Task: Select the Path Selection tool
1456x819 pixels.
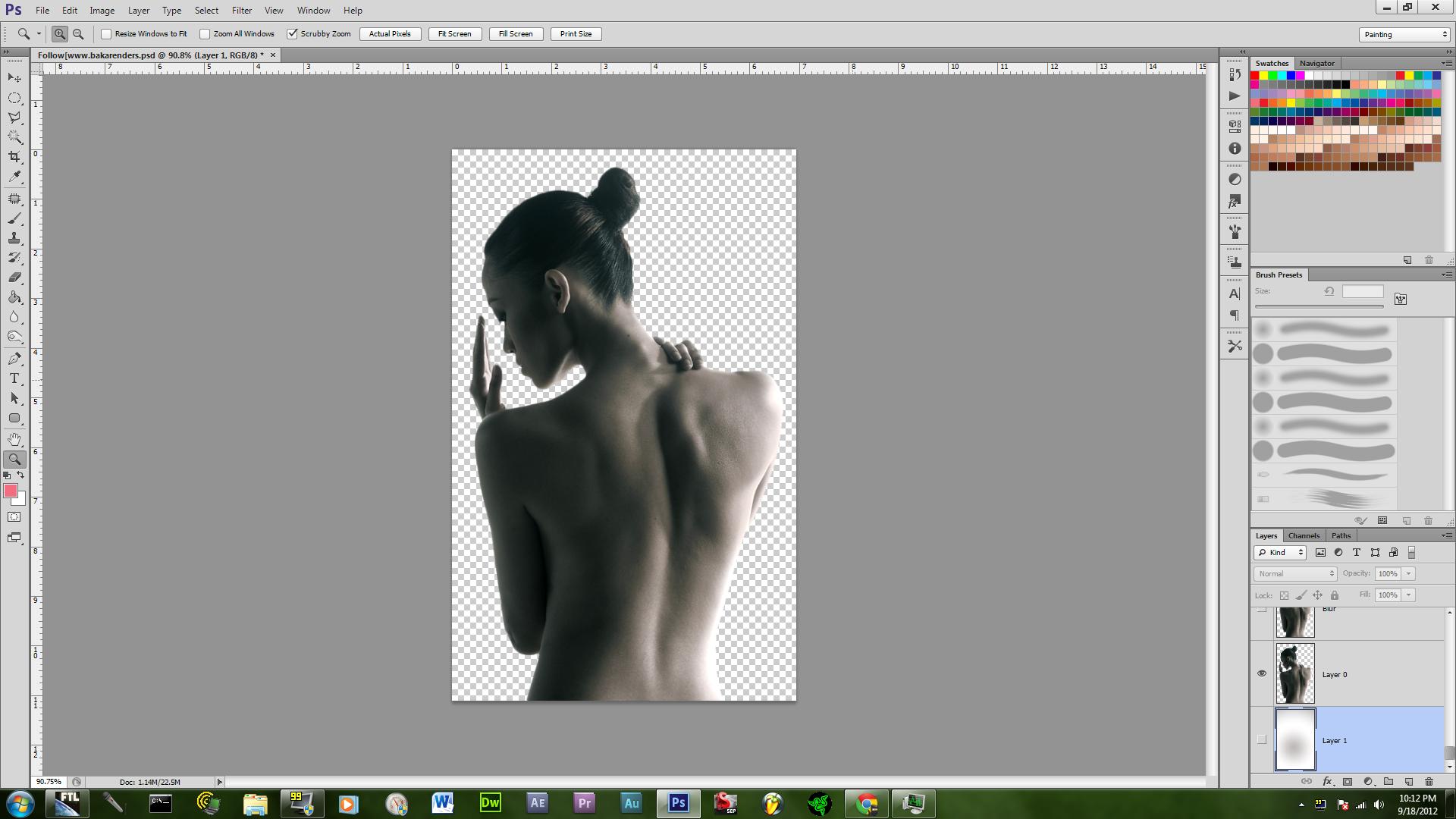Action: [14, 398]
